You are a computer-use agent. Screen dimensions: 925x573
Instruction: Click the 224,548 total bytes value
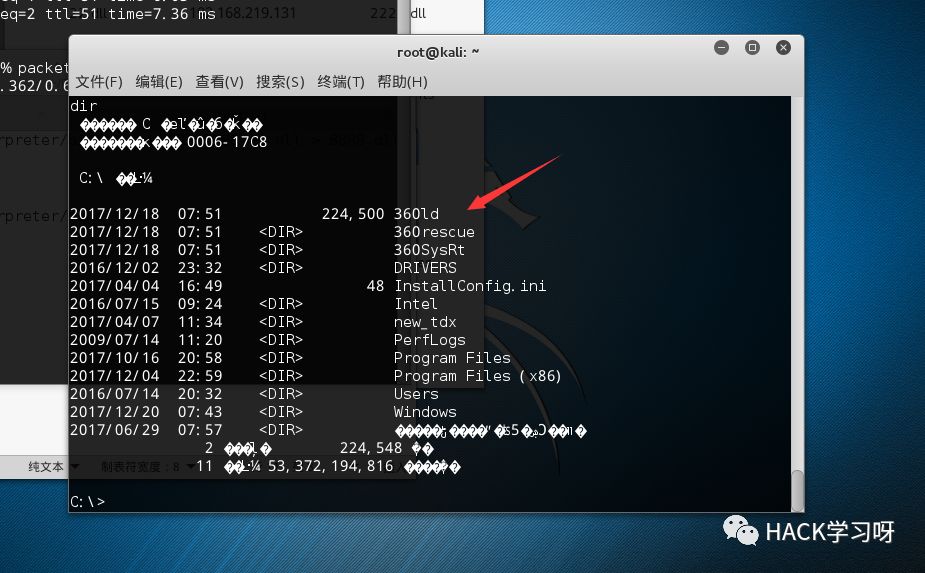click(371, 448)
